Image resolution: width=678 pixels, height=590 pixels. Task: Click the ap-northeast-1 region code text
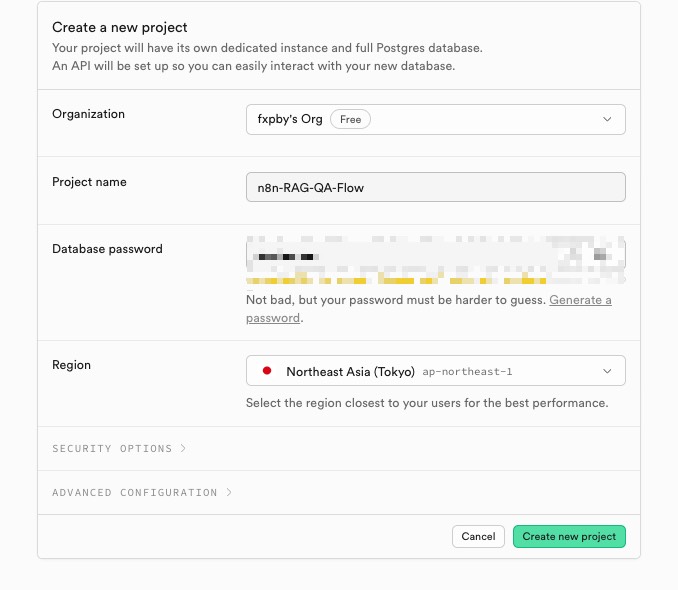tap(467, 372)
